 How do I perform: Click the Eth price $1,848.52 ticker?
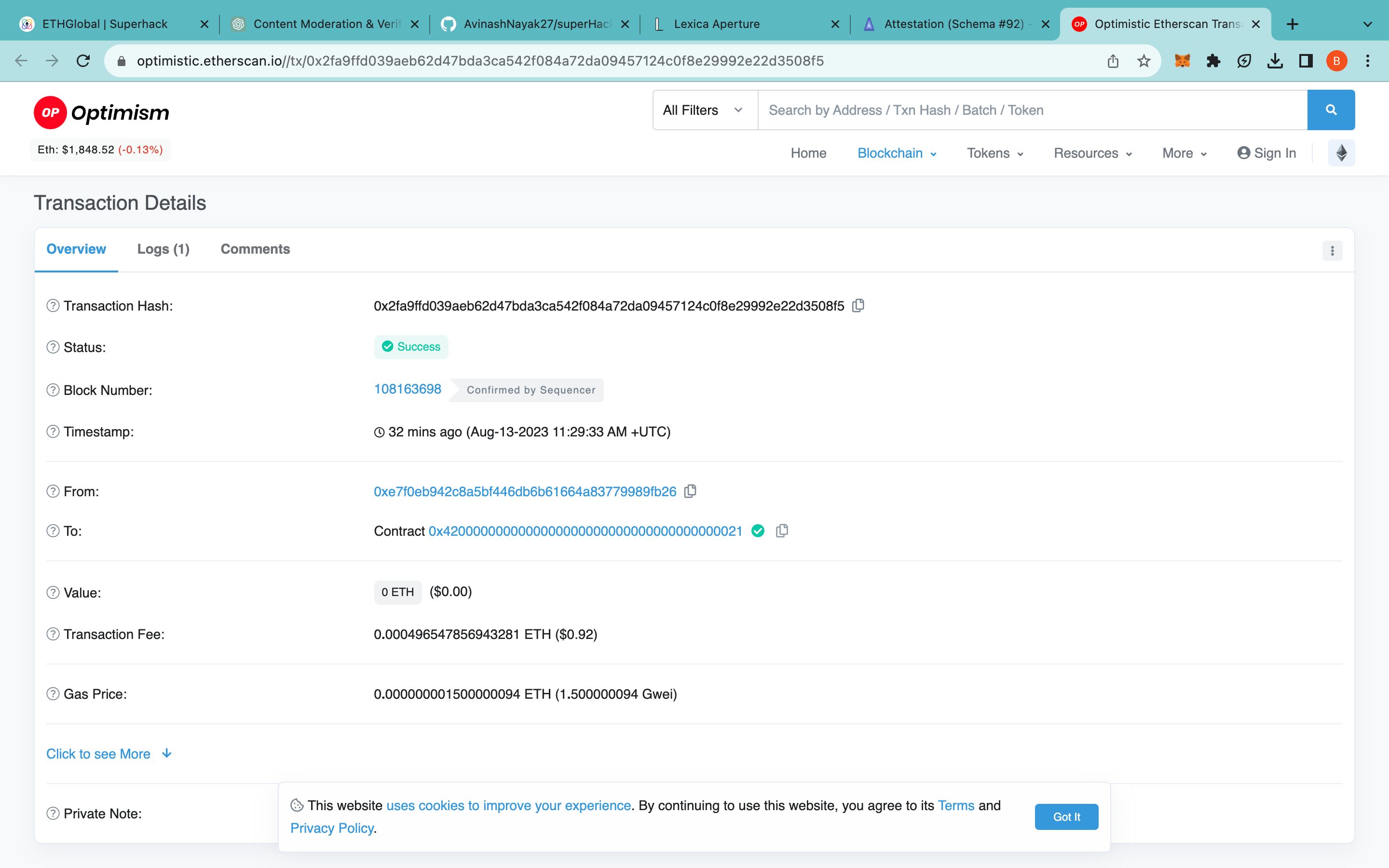(x=100, y=150)
